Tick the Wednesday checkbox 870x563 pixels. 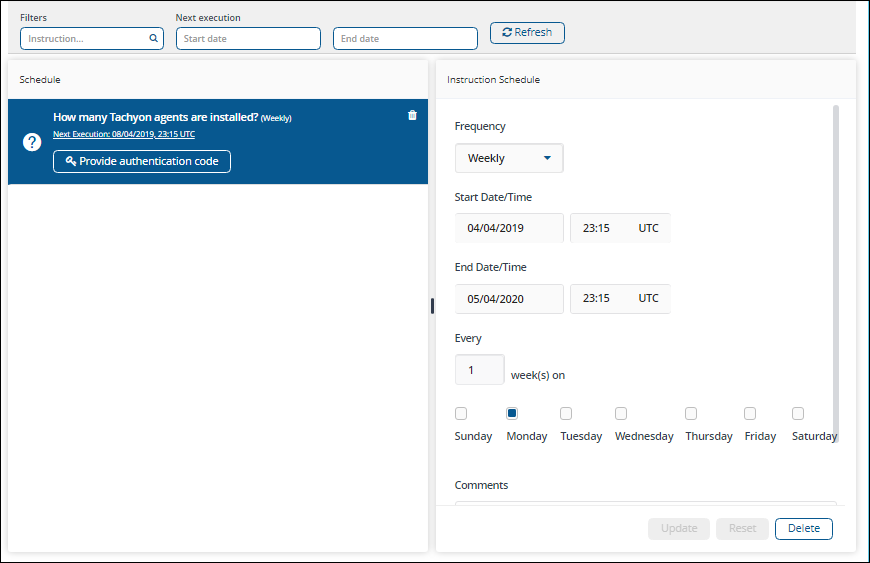click(621, 413)
